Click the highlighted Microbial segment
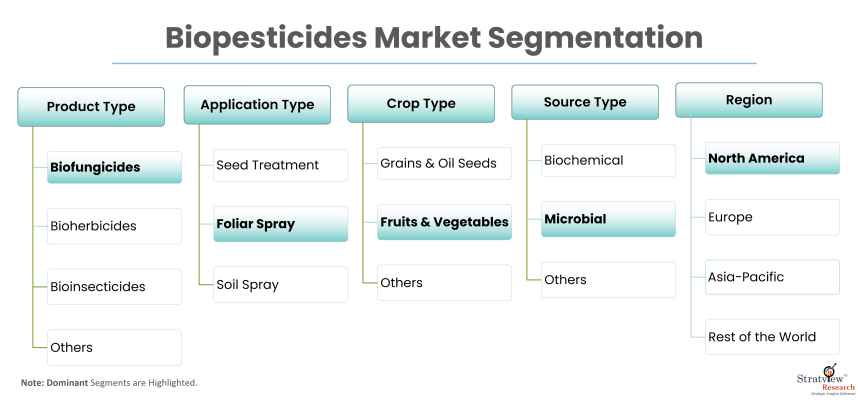The width and height of the screenshot is (858, 410). pos(608,219)
